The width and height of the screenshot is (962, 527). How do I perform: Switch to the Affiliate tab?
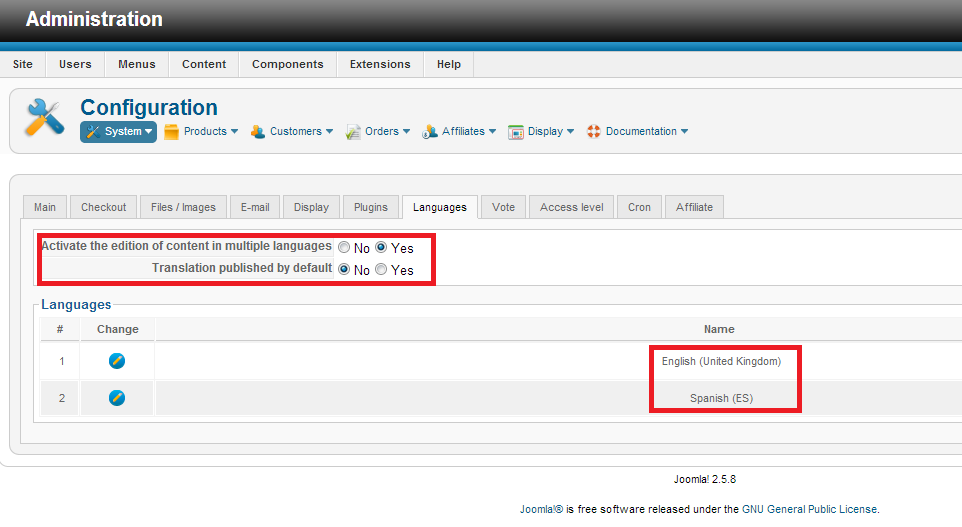pyautogui.click(x=695, y=207)
